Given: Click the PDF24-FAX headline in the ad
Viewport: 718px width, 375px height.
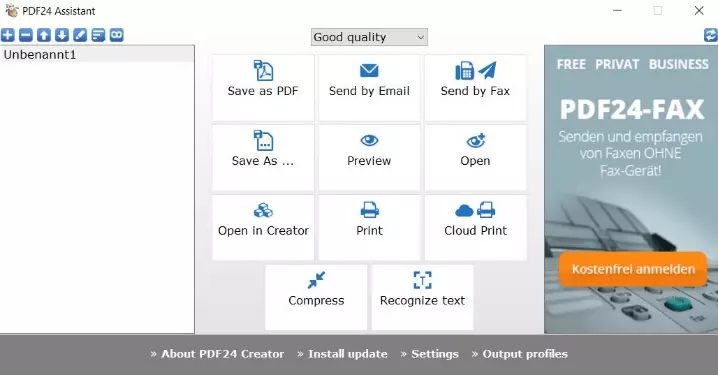Looking at the screenshot, I should 632,109.
